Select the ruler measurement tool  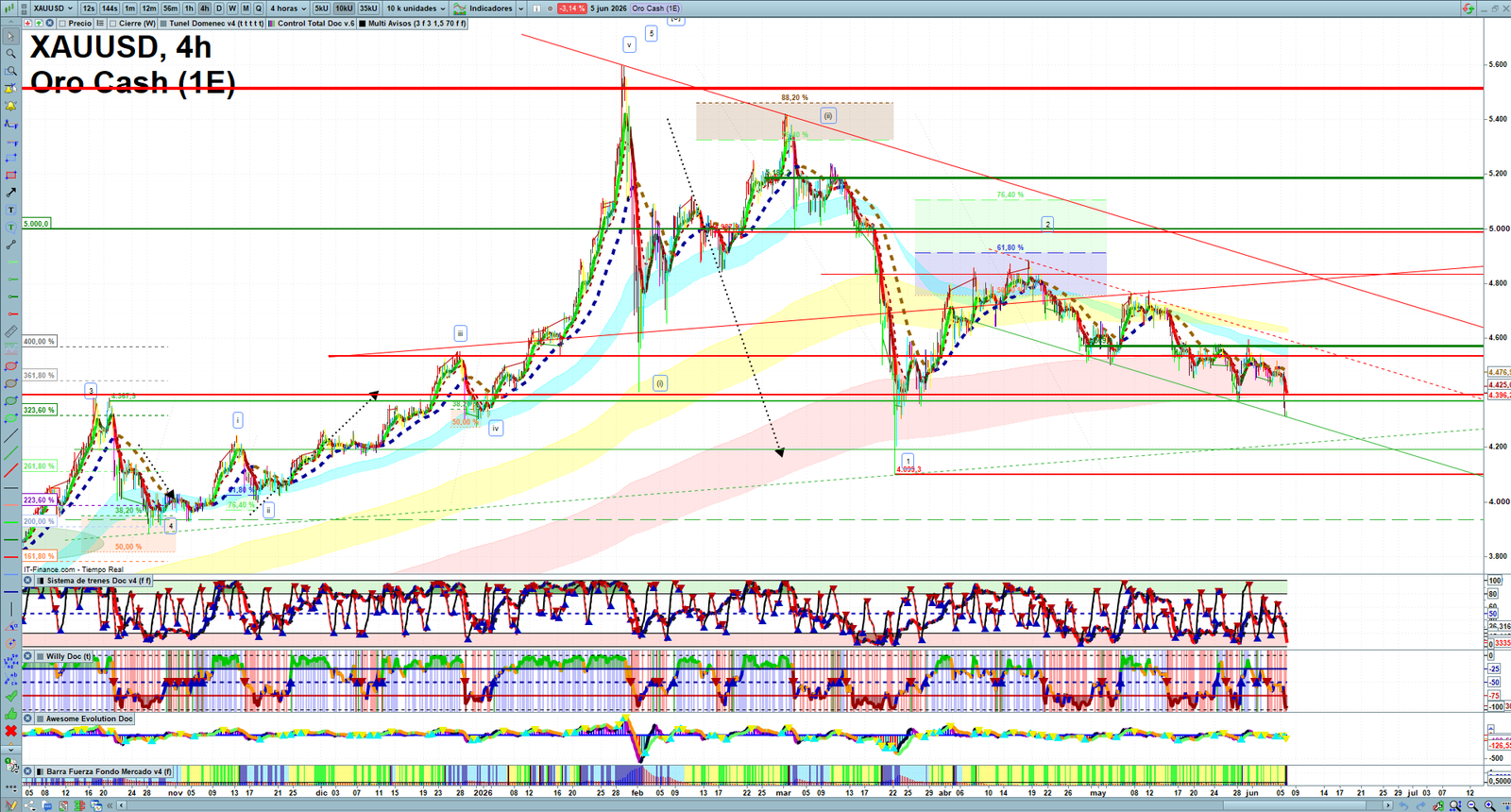pyautogui.click(x=11, y=330)
